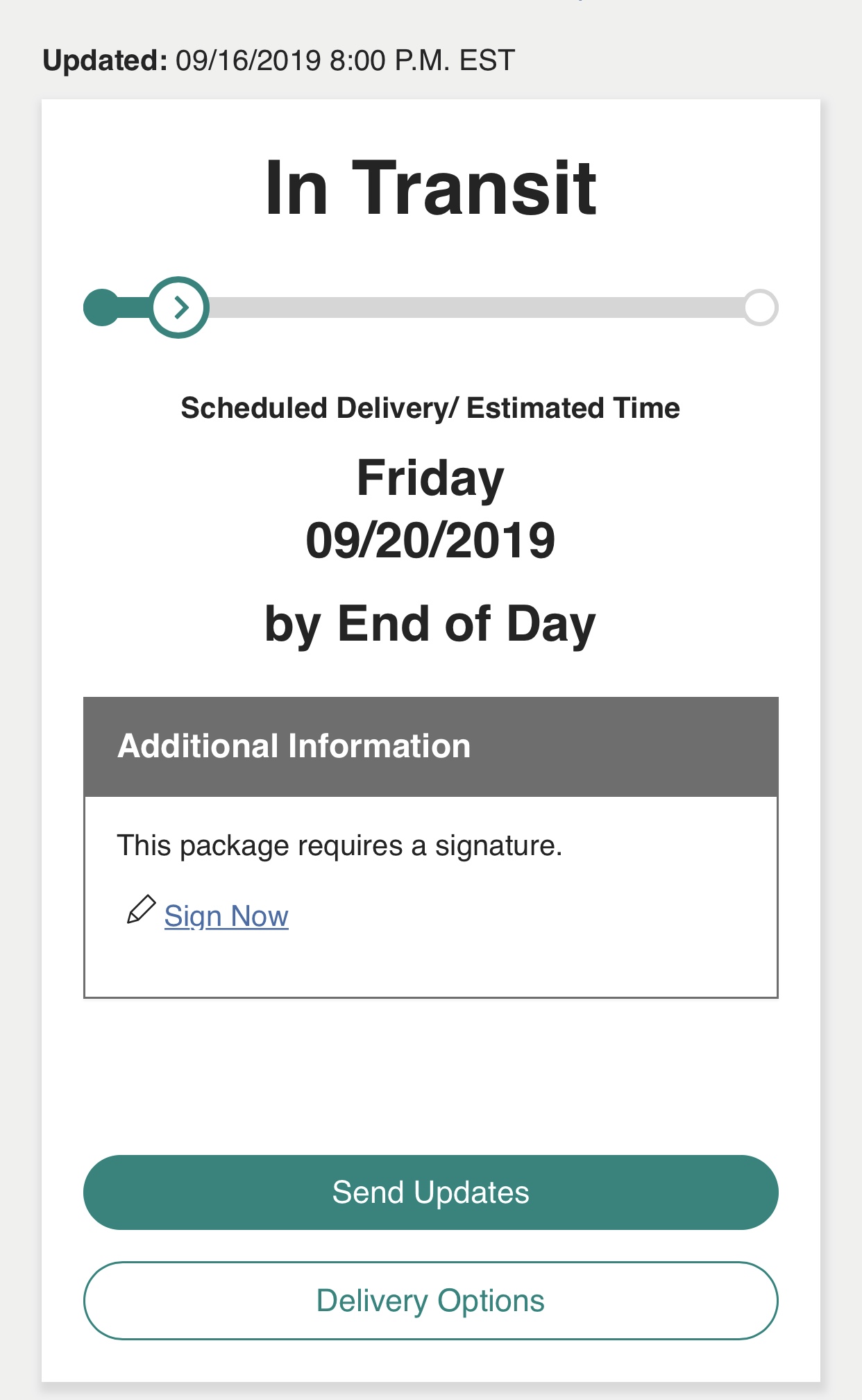The image size is (862, 1400).
Task: Click the In Transit status heading
Action: tap(430, 187)
